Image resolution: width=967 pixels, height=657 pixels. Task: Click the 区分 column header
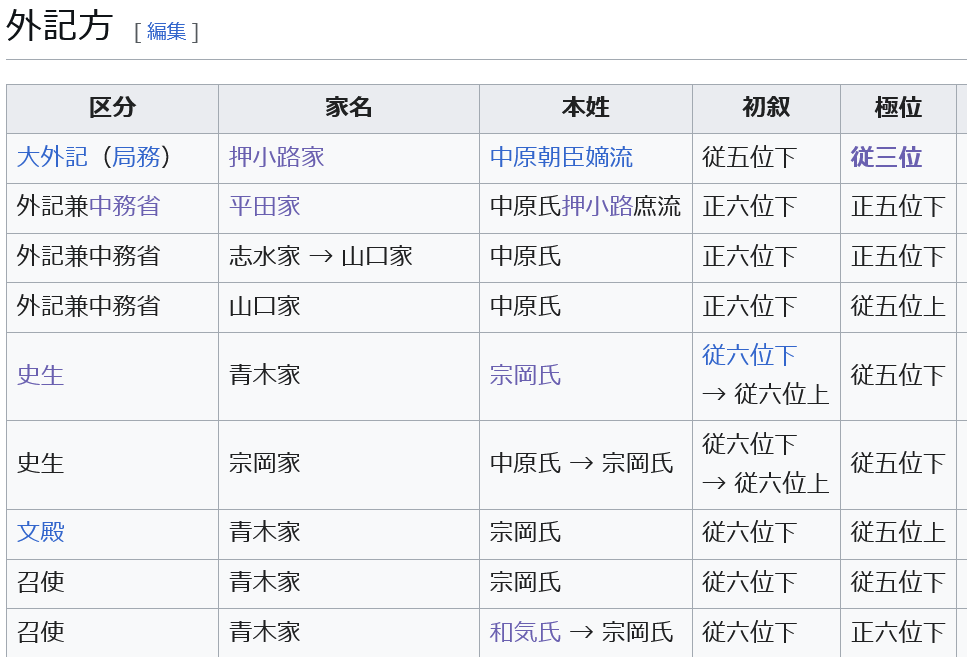(x=112, y=108)
